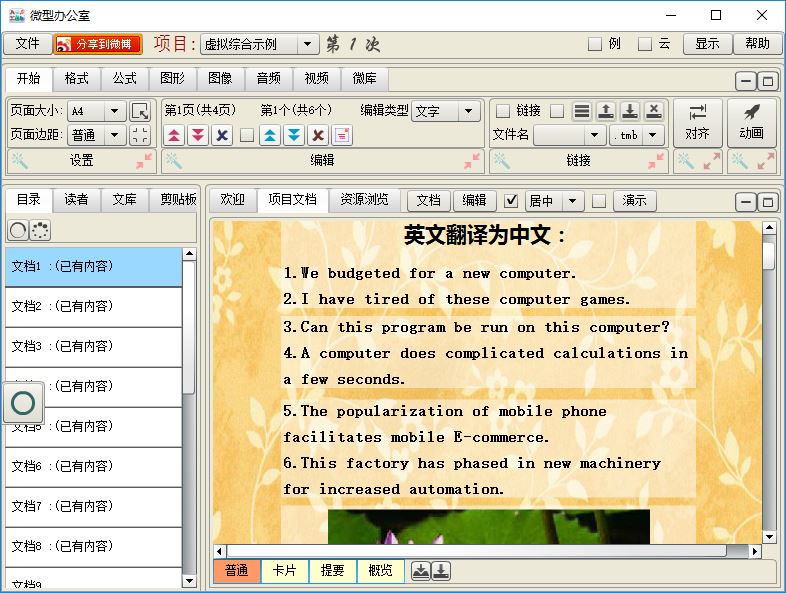Toggle the checkbox between the page and item arrows

coord(247,135)
